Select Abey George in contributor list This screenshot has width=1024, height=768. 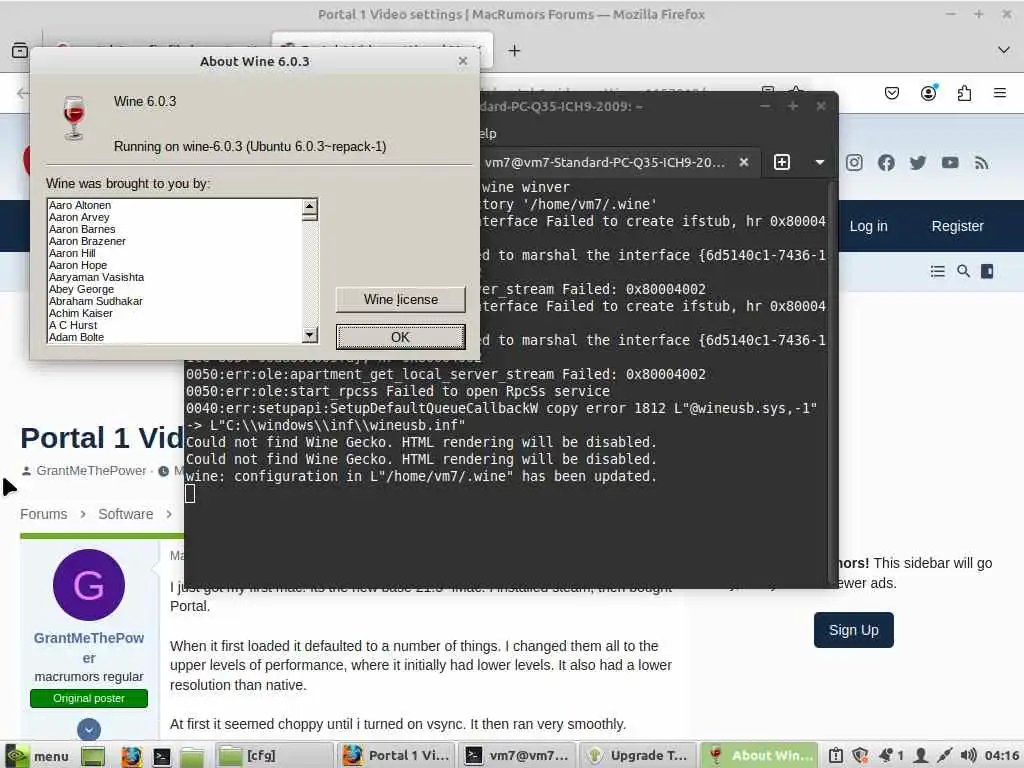(x=81, y=289)
